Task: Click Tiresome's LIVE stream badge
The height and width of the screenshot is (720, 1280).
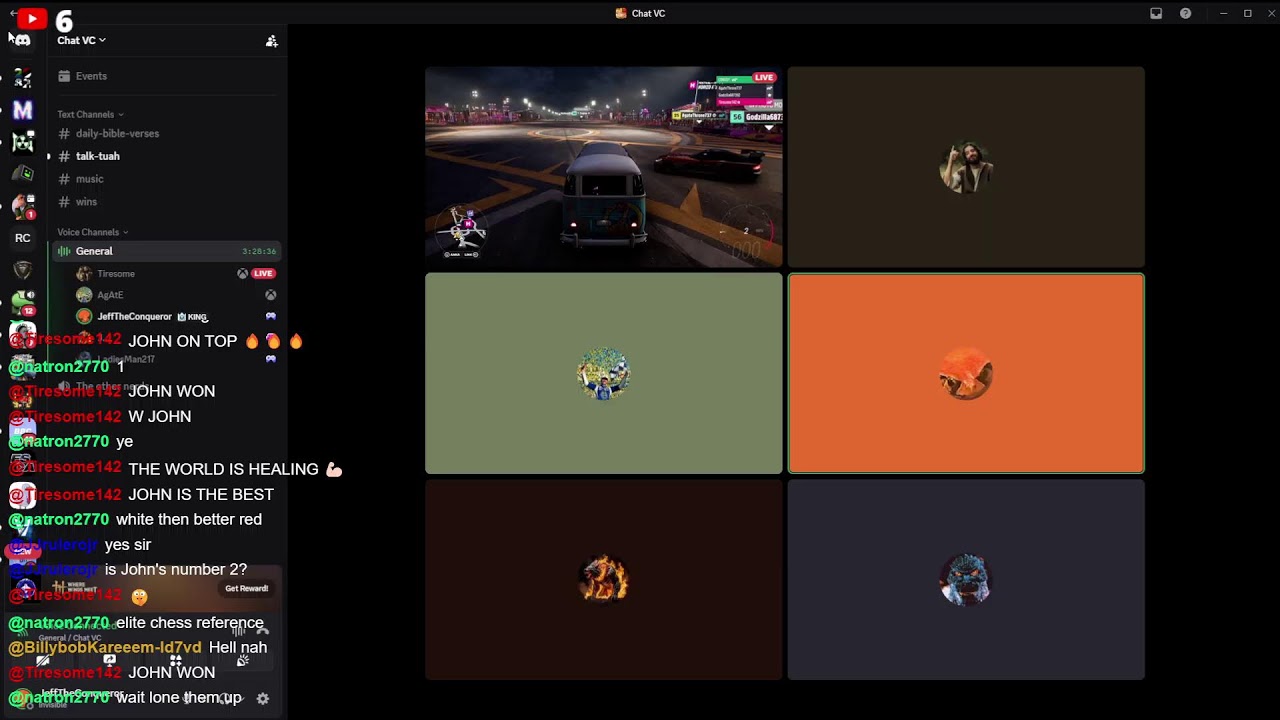Action: 264,273
